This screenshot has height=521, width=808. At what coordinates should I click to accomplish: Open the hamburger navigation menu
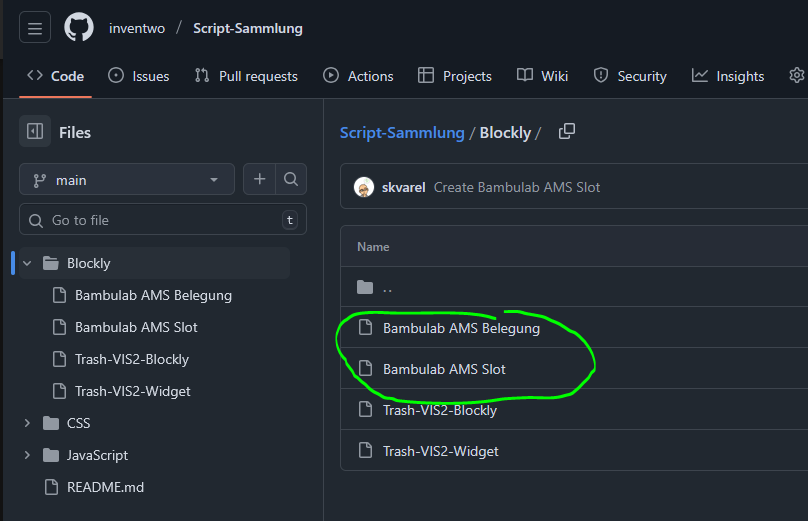35,28
